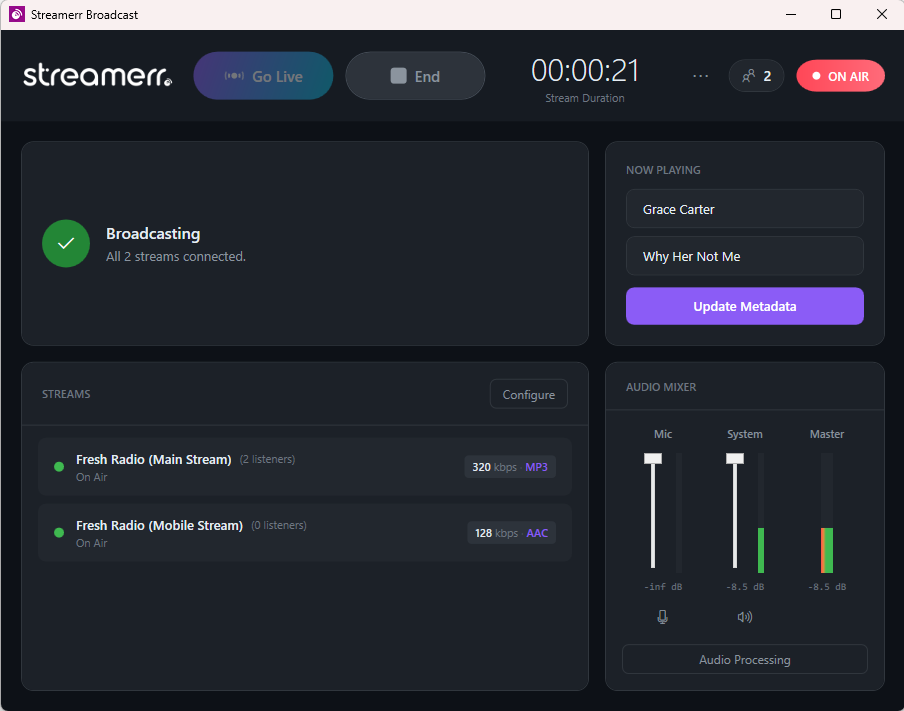Click the song title field showing Why Her Not Me
This screenshot has width=904, height=711.
pyautogui.click(x=744, y=256)
